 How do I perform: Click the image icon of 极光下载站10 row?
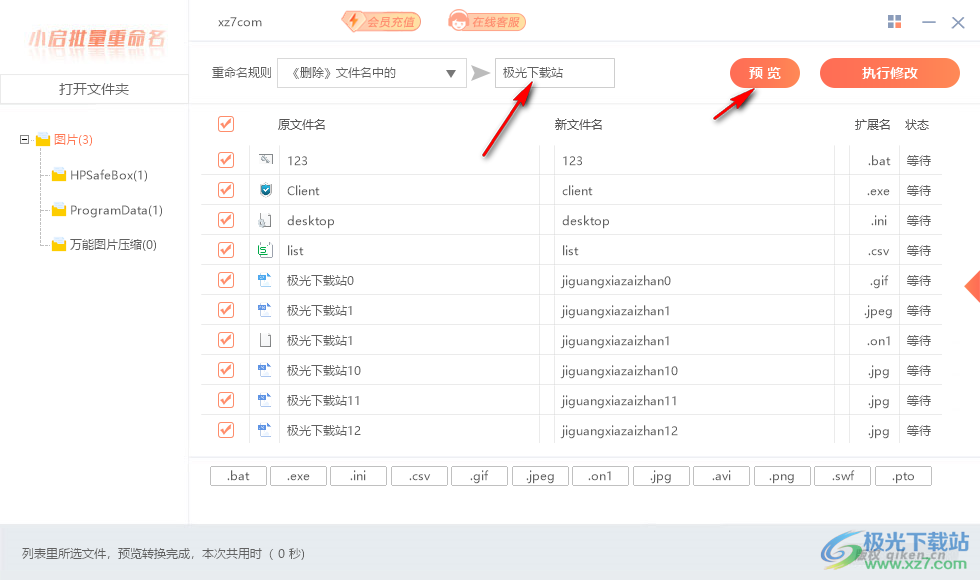point(265,370)
